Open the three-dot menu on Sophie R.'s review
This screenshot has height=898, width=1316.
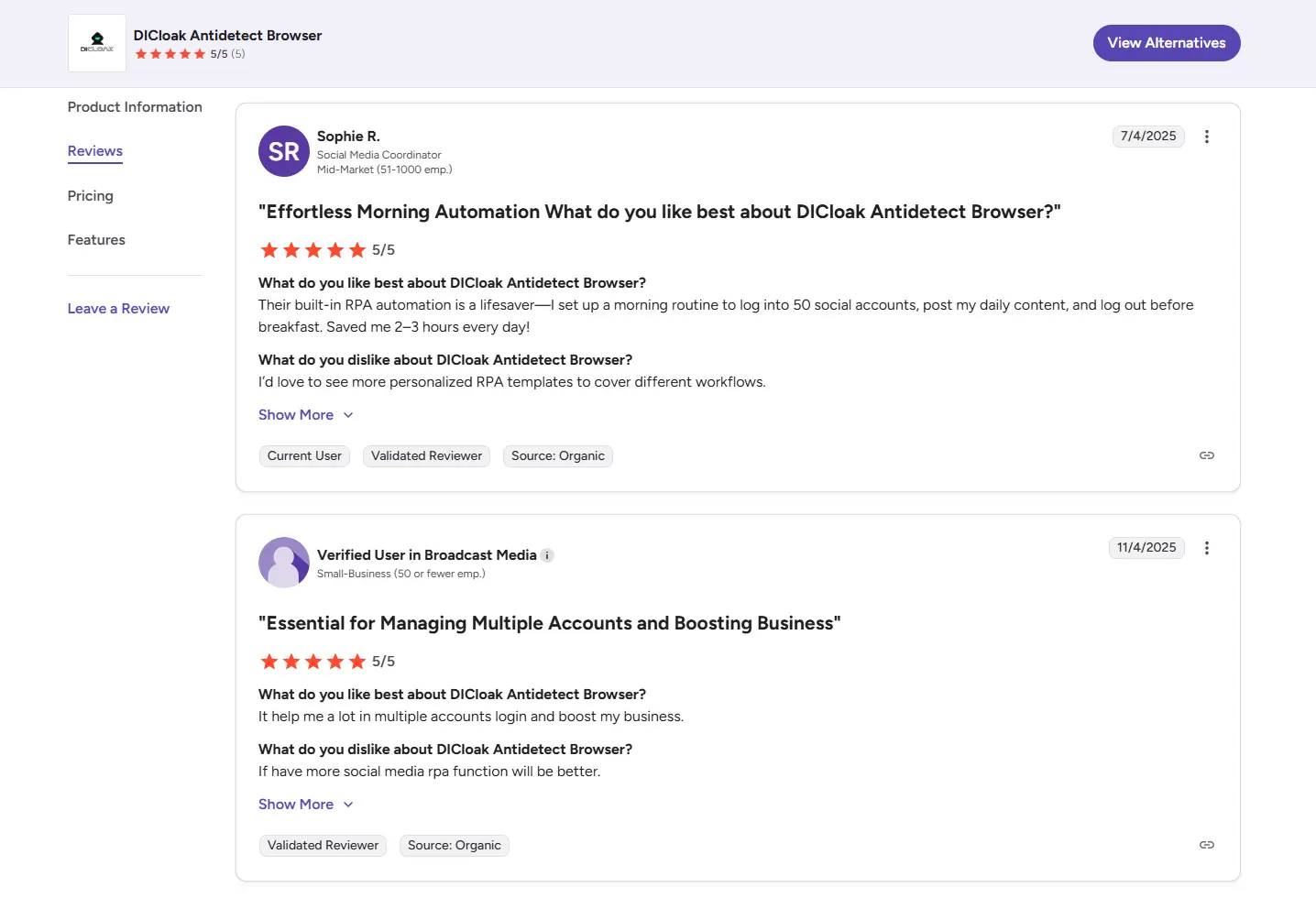(1206, 137)
